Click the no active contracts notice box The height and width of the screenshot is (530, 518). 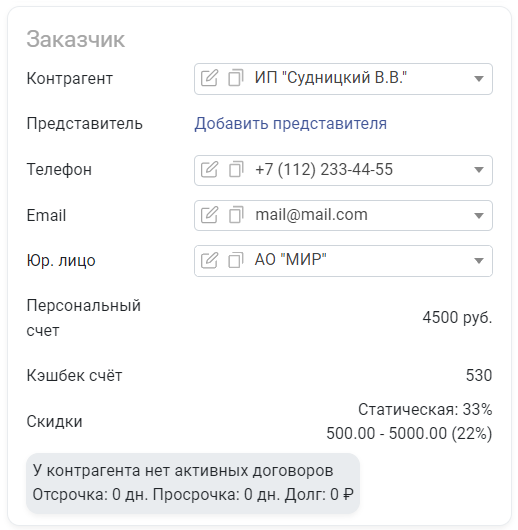[193, 483]
